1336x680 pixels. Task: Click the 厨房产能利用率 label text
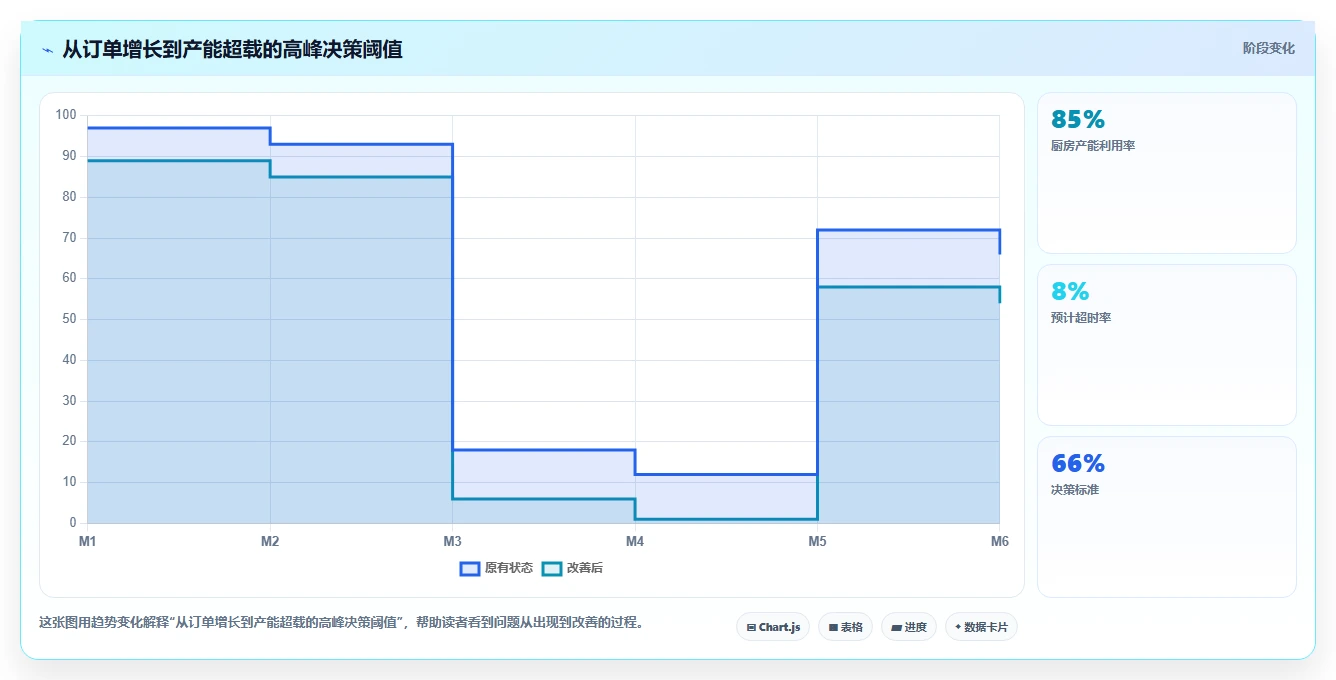(1093, 146)
